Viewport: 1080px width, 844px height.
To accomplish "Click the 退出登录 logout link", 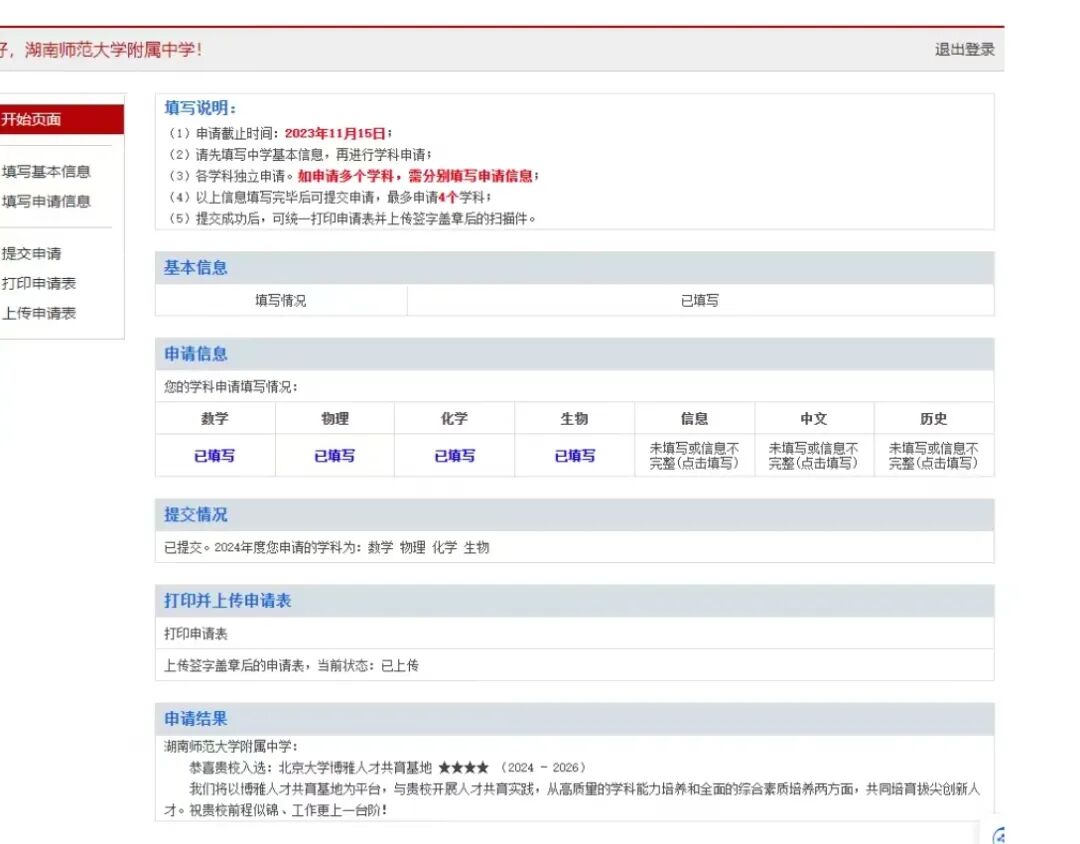I will click(x=964, y=50).
